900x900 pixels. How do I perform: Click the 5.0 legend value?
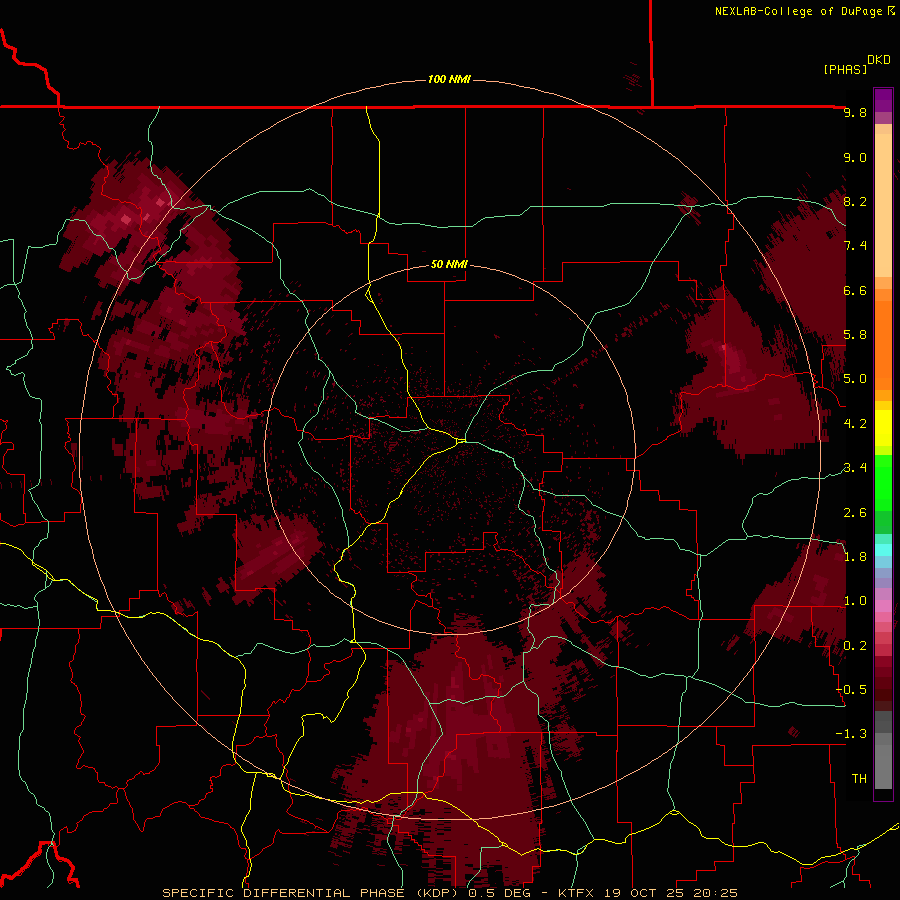click(x=855, y=379)
